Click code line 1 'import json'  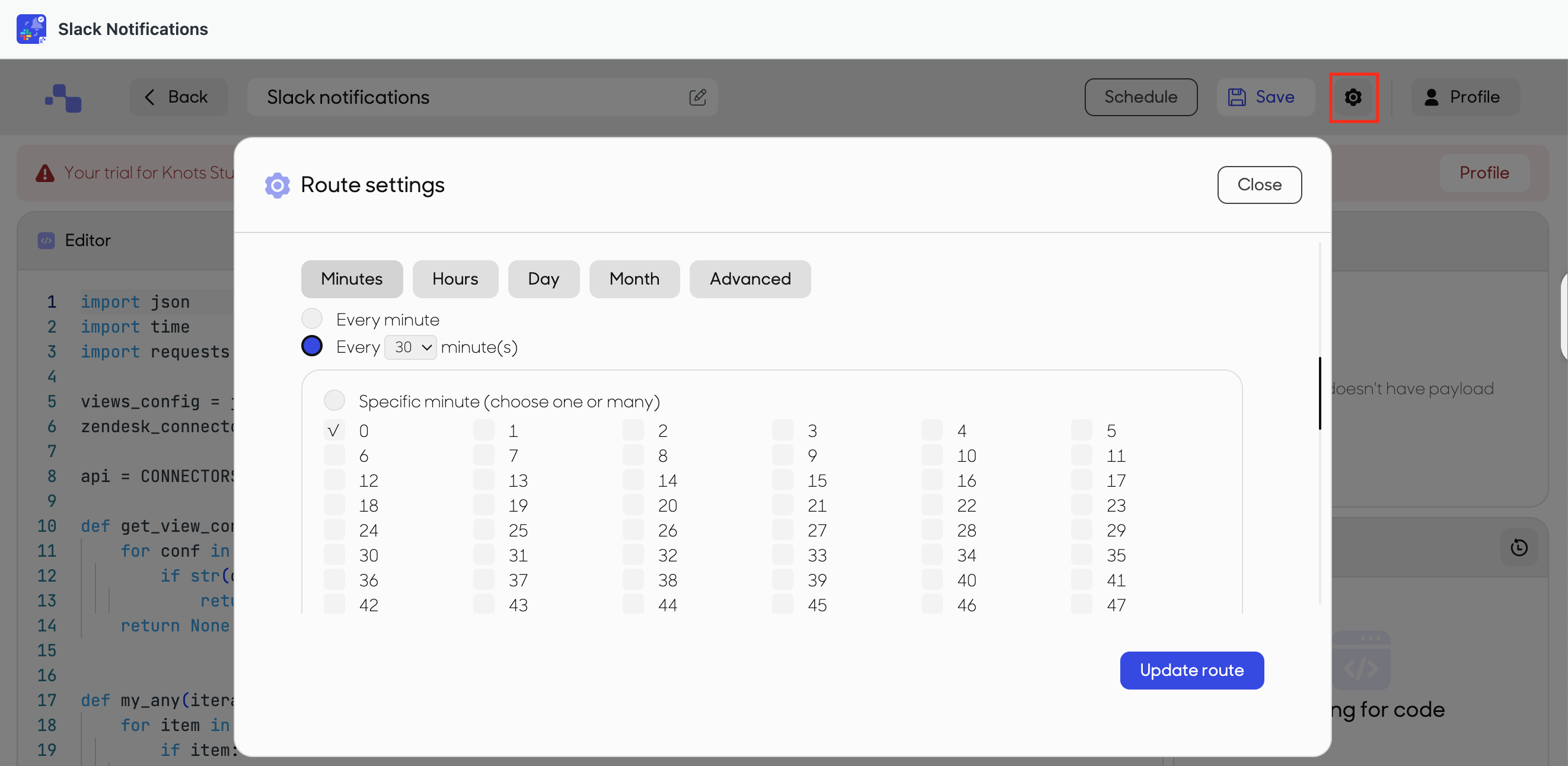click(x=135, y=302)
